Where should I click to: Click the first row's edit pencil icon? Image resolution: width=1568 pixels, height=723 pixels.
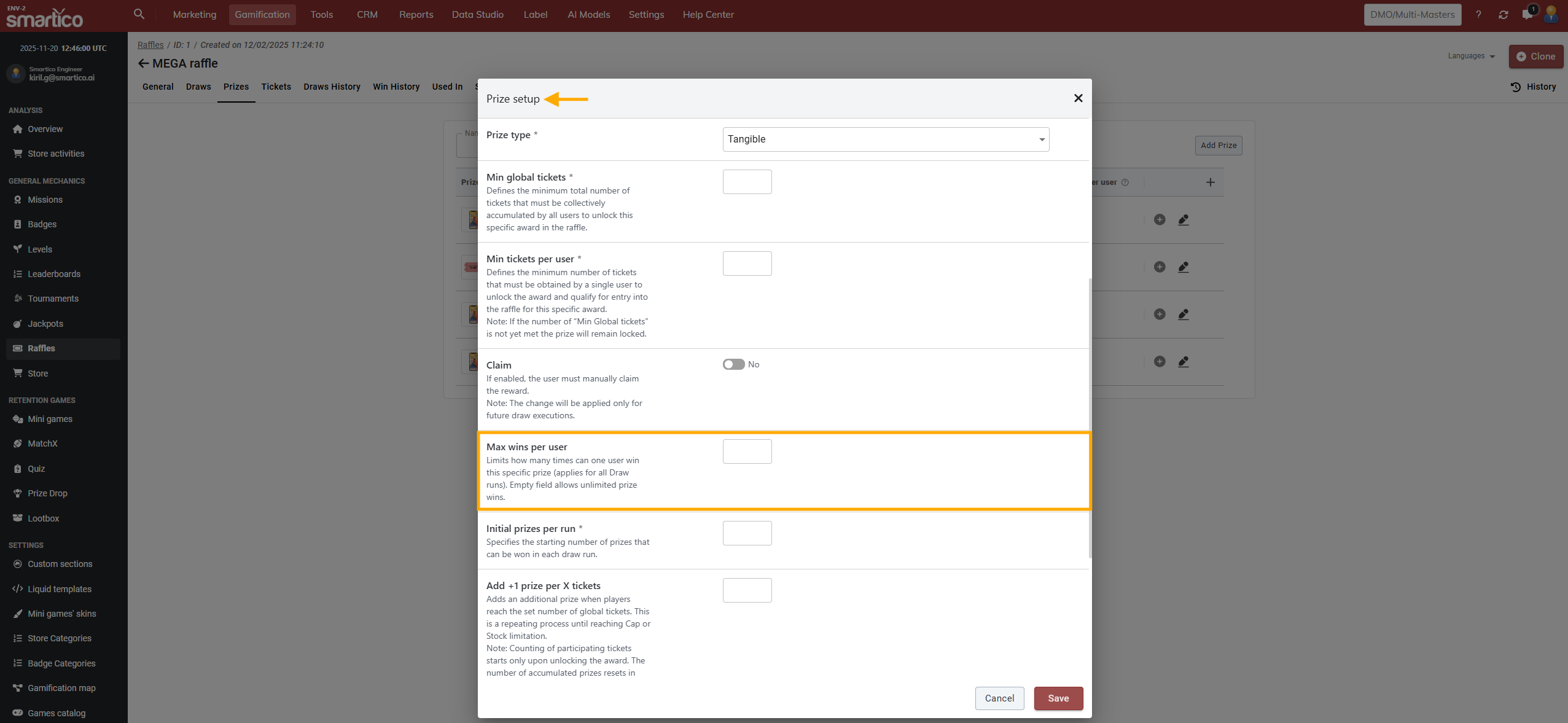(x=1184, y=219)
